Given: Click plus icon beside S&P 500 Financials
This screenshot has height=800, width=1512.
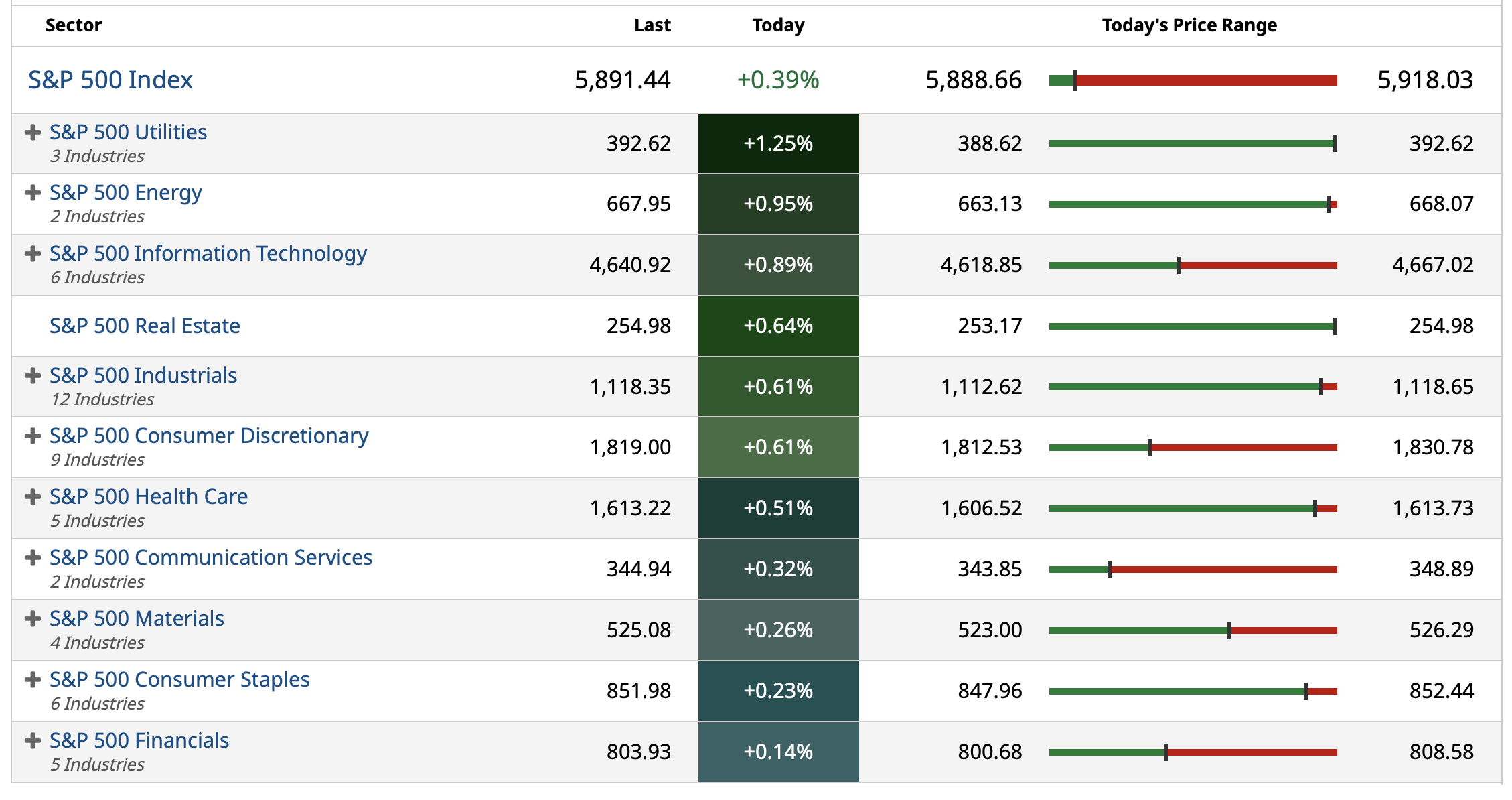Looking at the screenshot, I should coord(32,741).
